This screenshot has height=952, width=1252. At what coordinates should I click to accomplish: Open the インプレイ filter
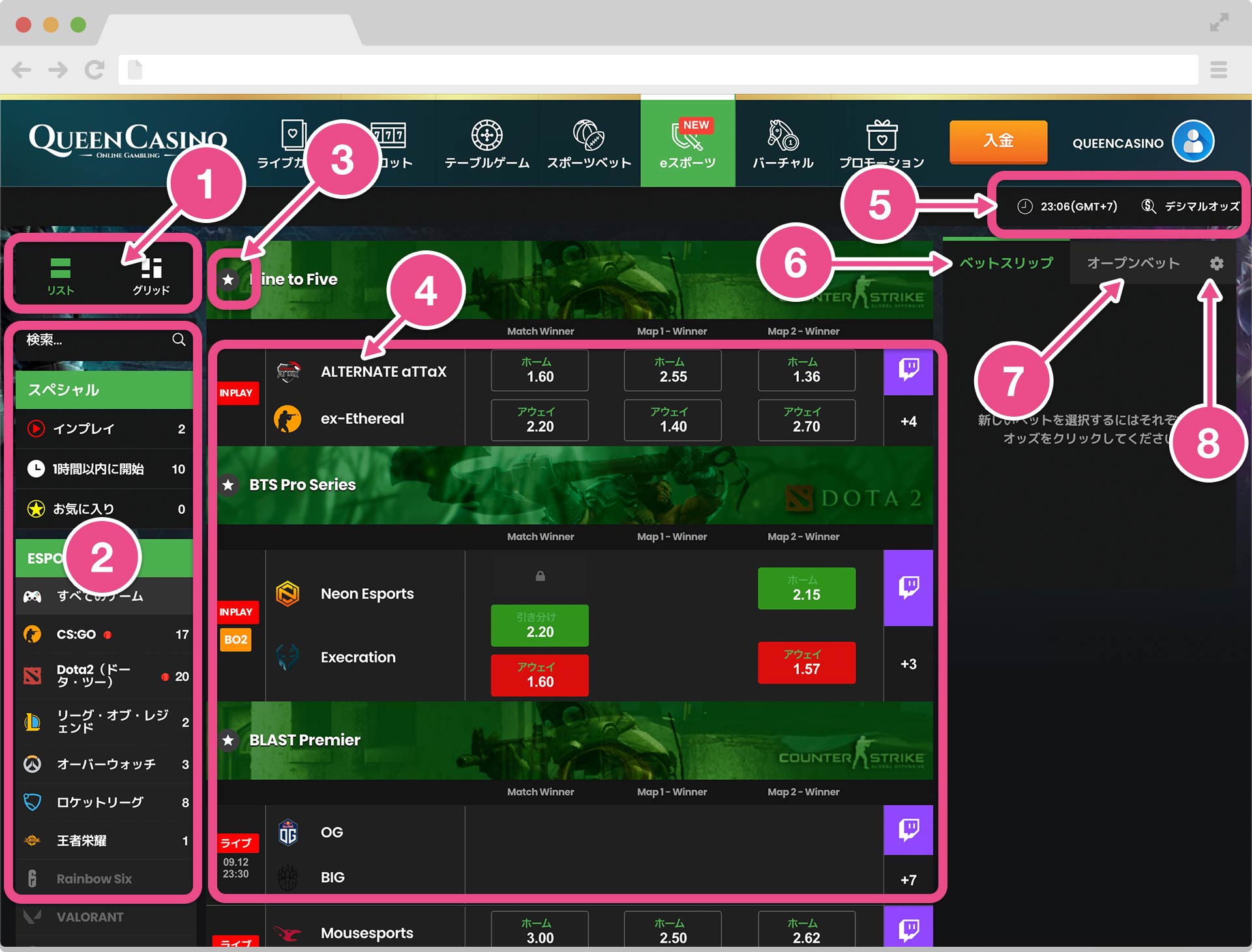(x=104, y=428)
